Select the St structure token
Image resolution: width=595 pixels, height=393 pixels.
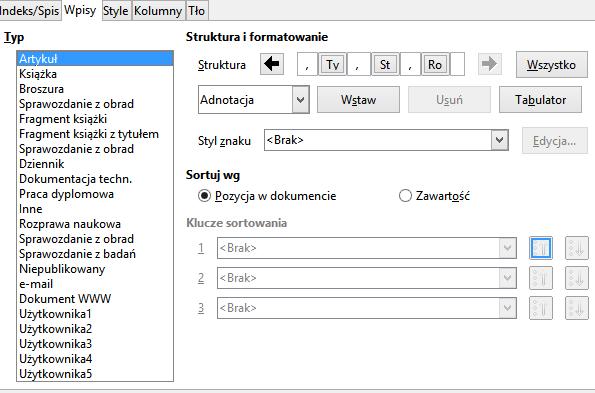385,64
